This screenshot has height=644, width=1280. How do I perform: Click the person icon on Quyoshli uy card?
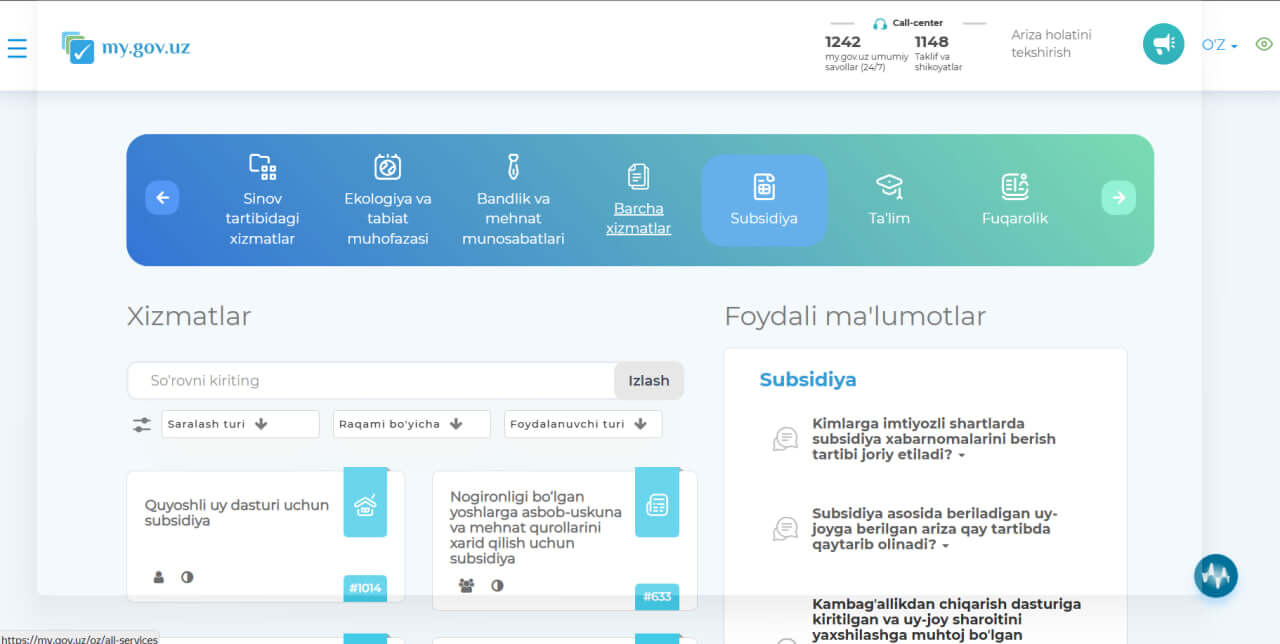158,577
